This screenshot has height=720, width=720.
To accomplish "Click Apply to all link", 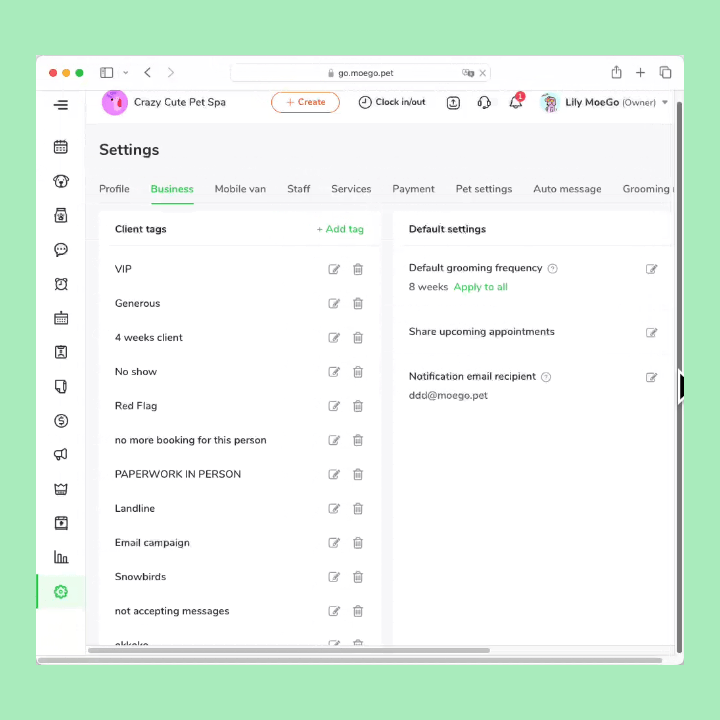I will coord(480,287).
